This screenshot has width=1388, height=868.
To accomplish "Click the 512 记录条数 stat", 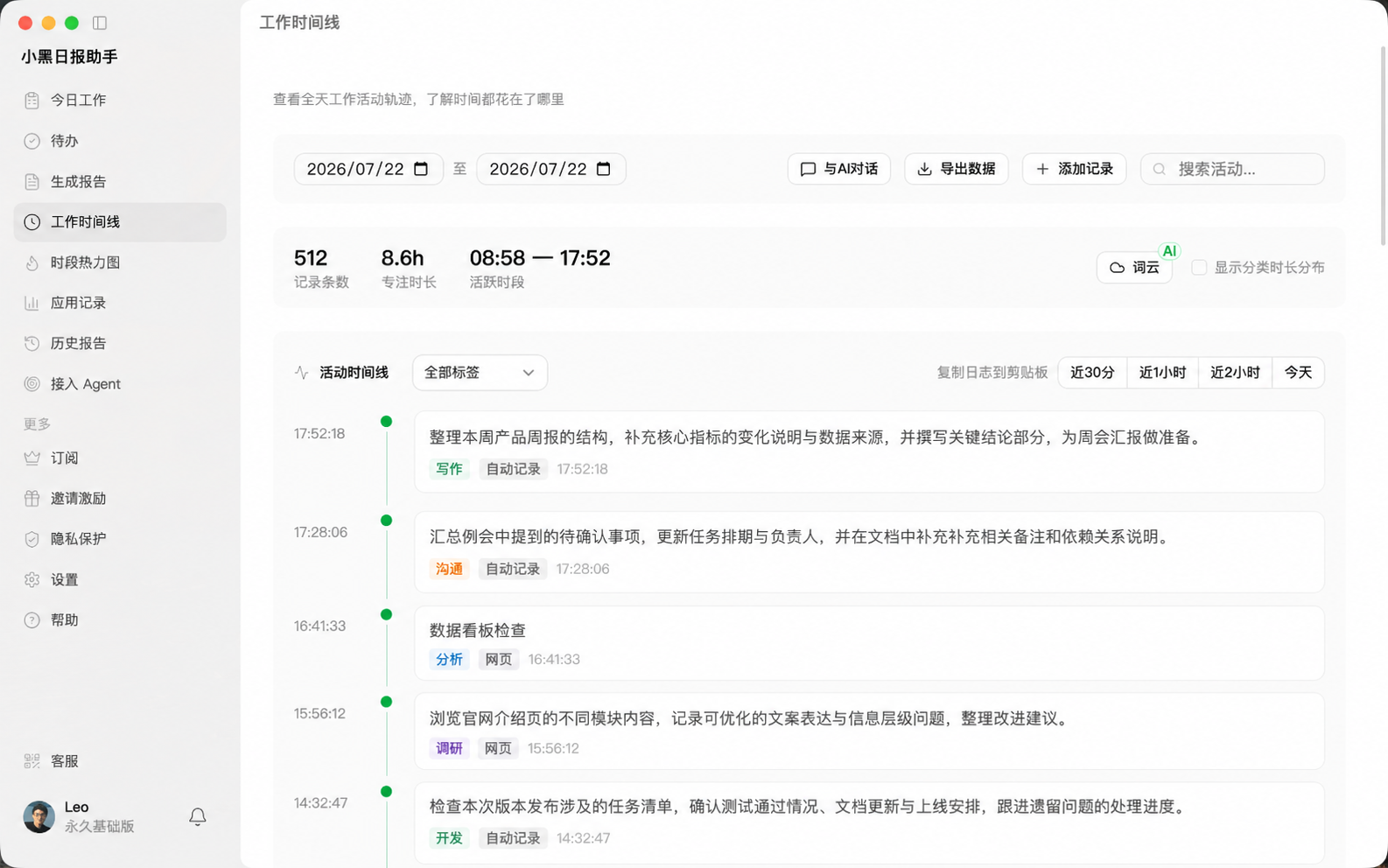I will pos(321,269).
